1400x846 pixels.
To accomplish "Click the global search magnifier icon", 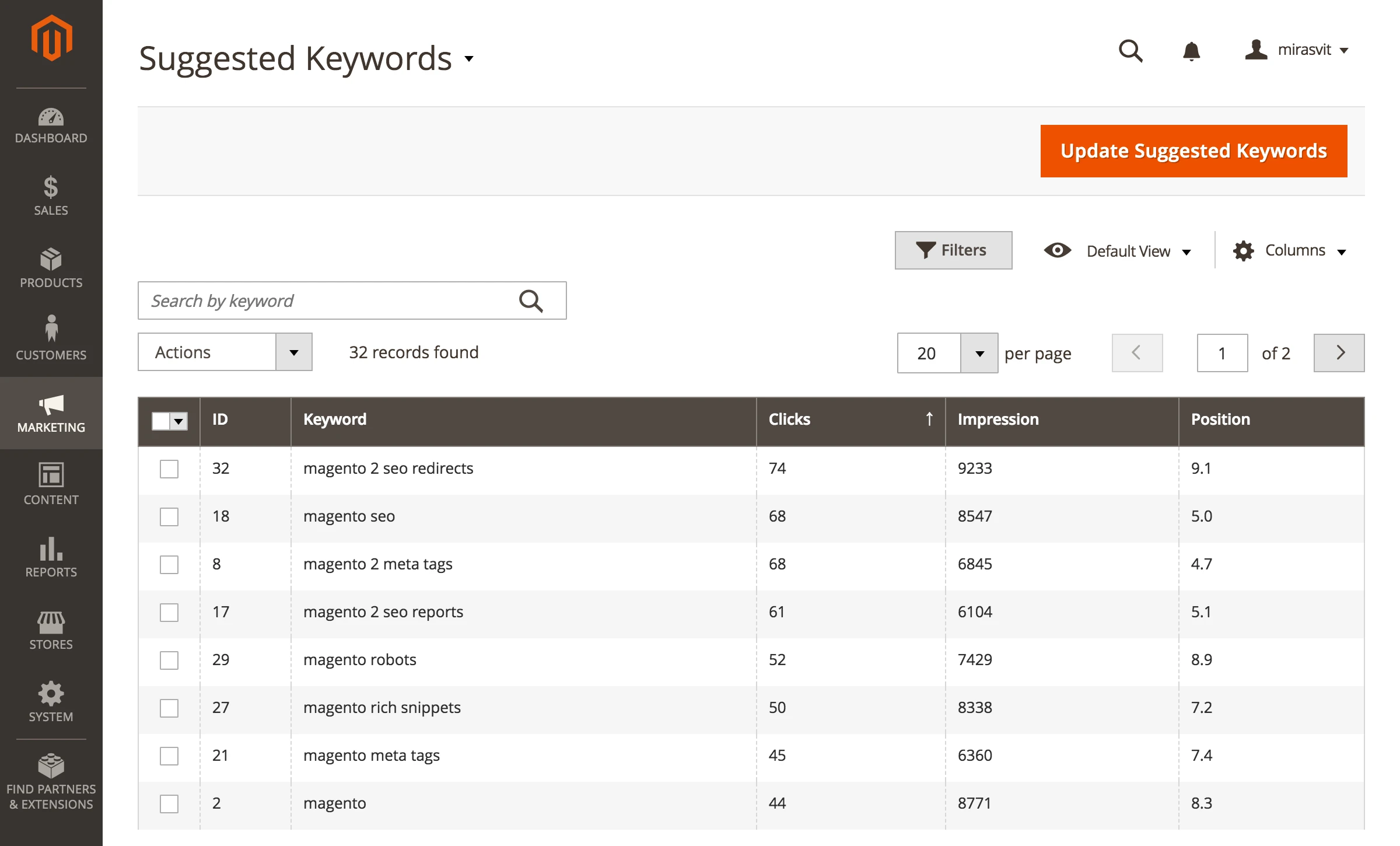I will [1130, 51].
